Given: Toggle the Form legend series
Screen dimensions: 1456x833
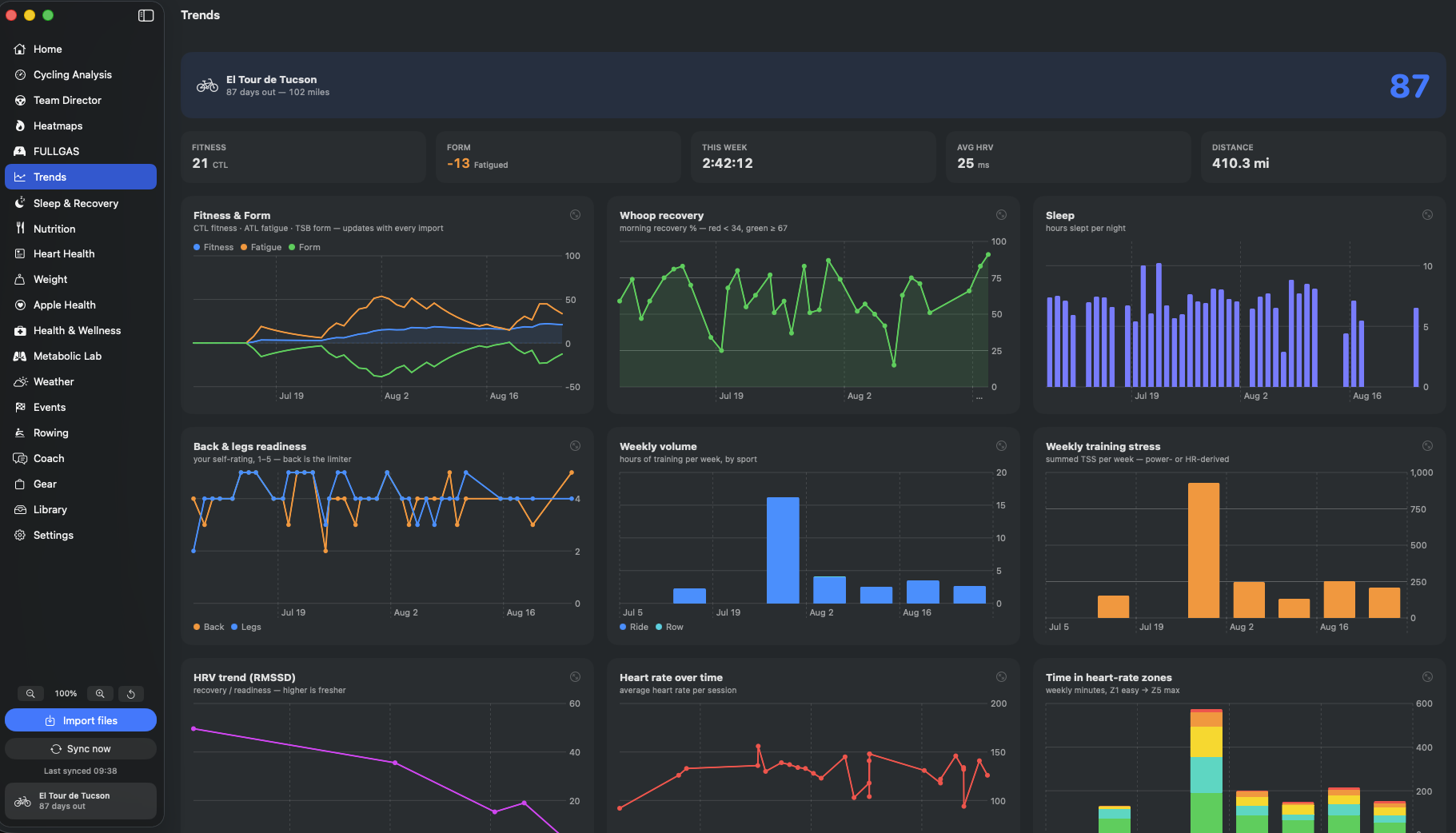Looking at the screenshot, I should point(305,247).
